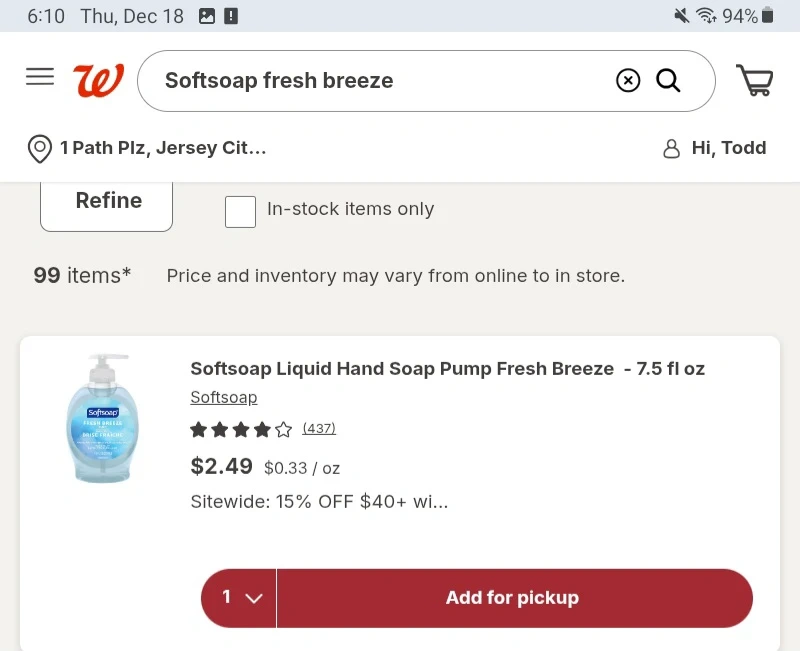This screenshot has height=651, width=800.
Task: Open the Softsoap brand link
Action: click(x=224, y=398)
